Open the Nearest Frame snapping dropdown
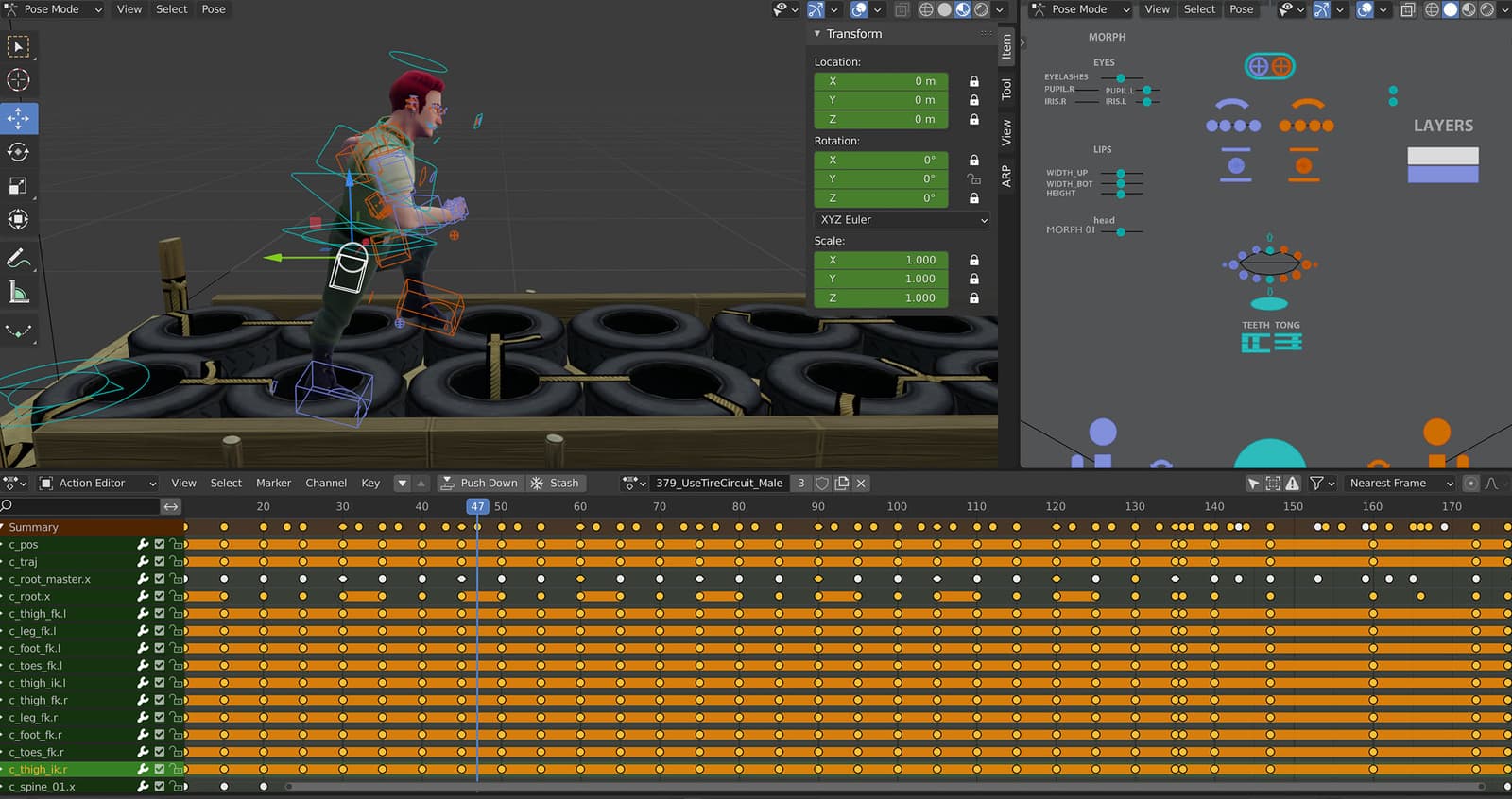1512x799 pixels. click(x=1400, y=483)
